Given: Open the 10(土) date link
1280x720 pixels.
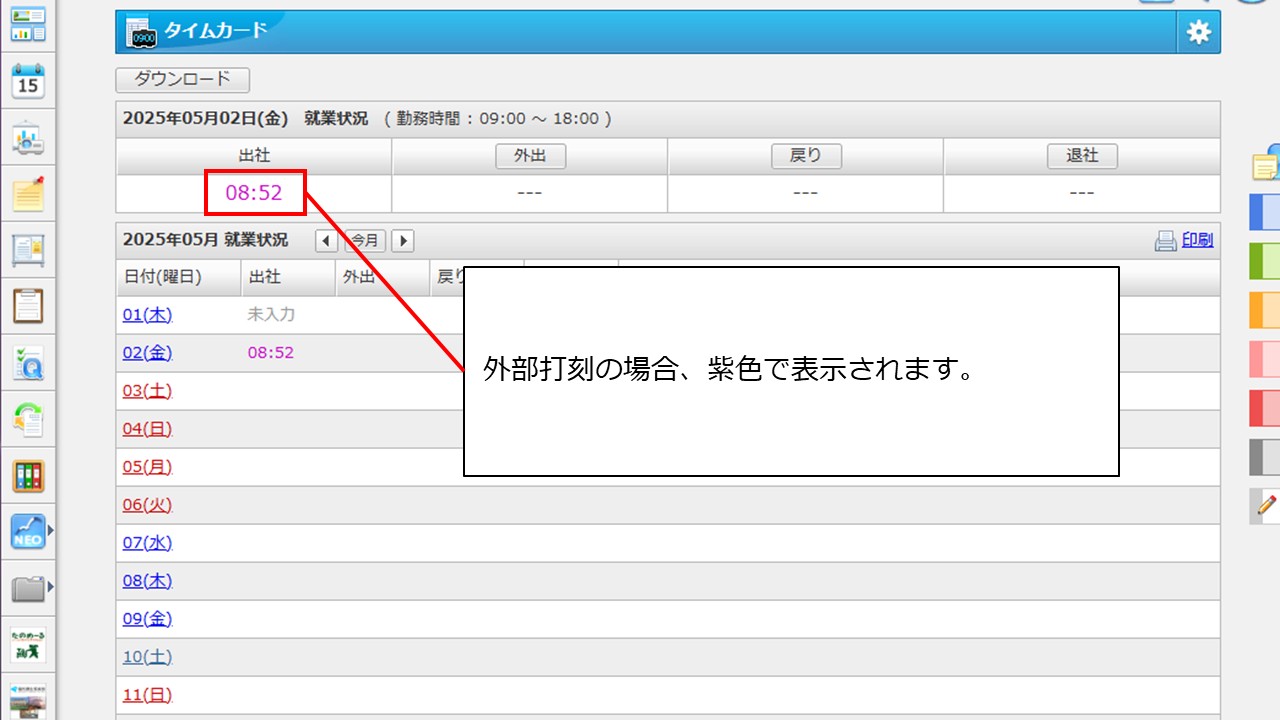Looking at the screenshot, I should point(147,657).
